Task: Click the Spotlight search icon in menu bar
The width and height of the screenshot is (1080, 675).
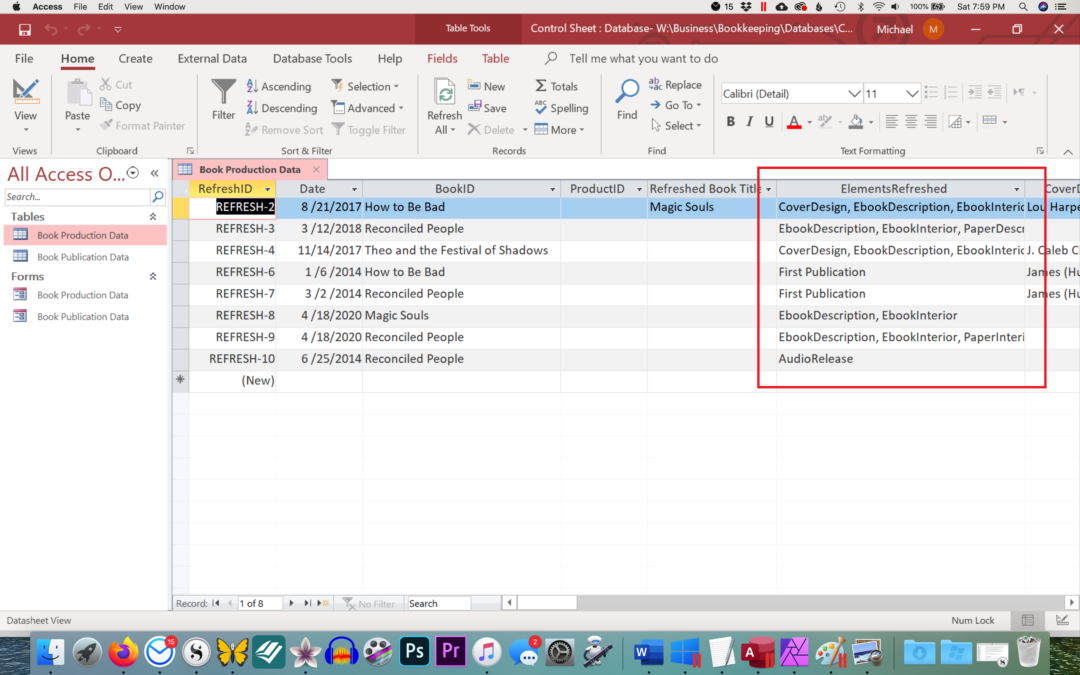Action: (1024, 7)
